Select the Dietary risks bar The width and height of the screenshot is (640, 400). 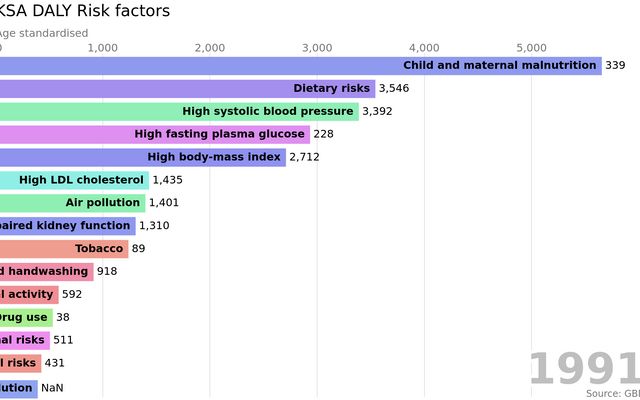[187, 89]
